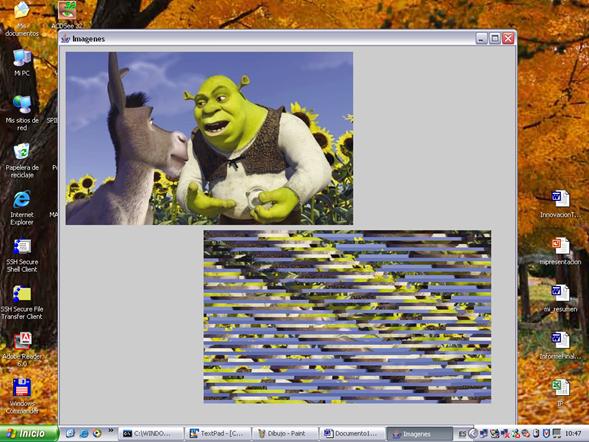The image size is (589, 442).
Task: Switch to the Dibujo - Paint taskbar button
Action: click(285, 433)
